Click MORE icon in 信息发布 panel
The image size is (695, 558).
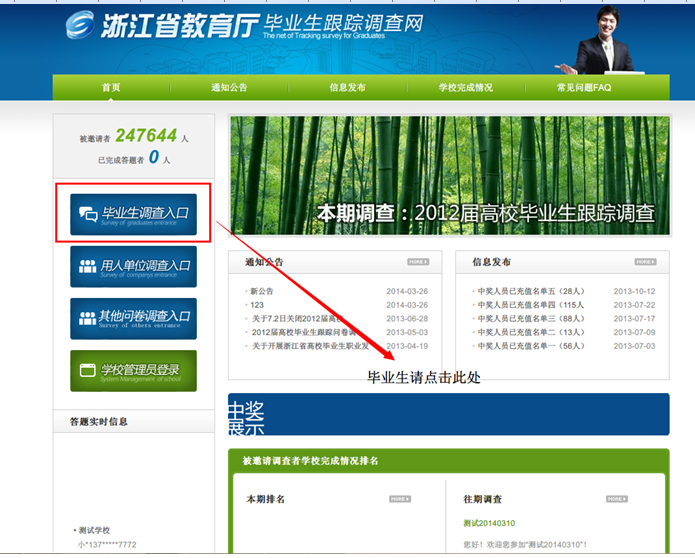coord(645,262)
